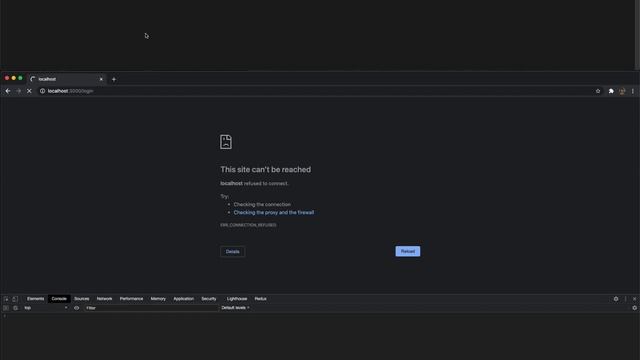Switch to the Security tab
The width and height of the screenshot is (640, 360).
209,299
